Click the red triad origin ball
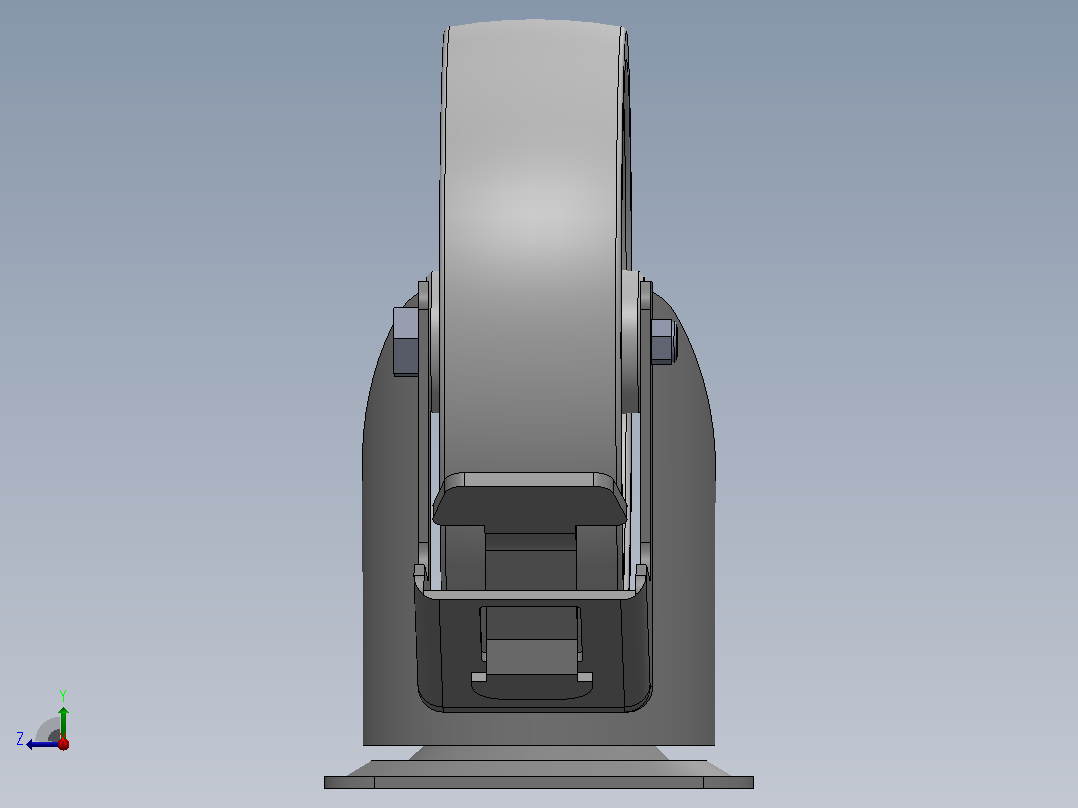Viewport: 1078px width, 808px height. coord(63,744)
